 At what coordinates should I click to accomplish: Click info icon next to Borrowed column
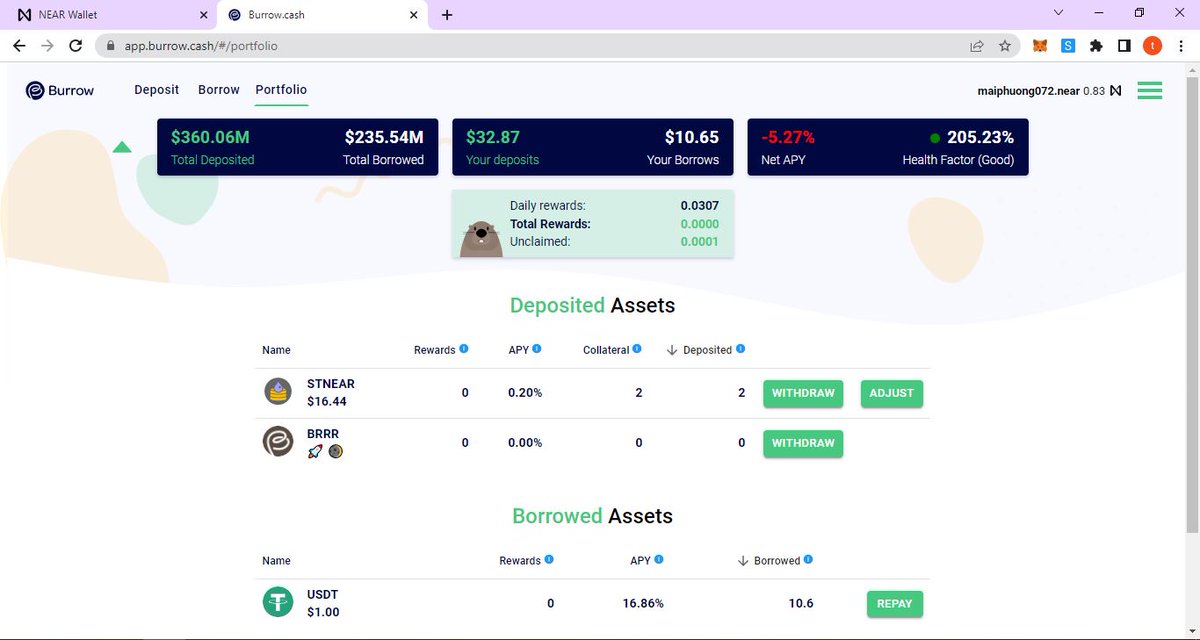(x=808, y=560)
